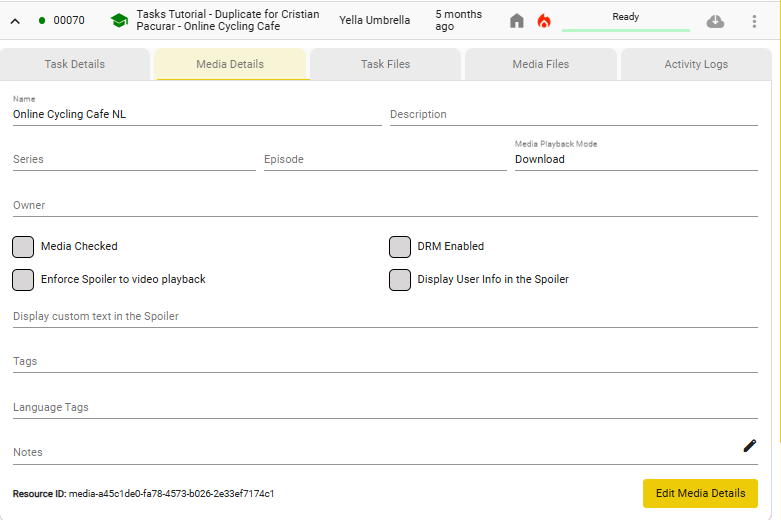Screen dimensions: 781x520
Task: Tick the Media Checked checkbox
Action: (23, 247)
